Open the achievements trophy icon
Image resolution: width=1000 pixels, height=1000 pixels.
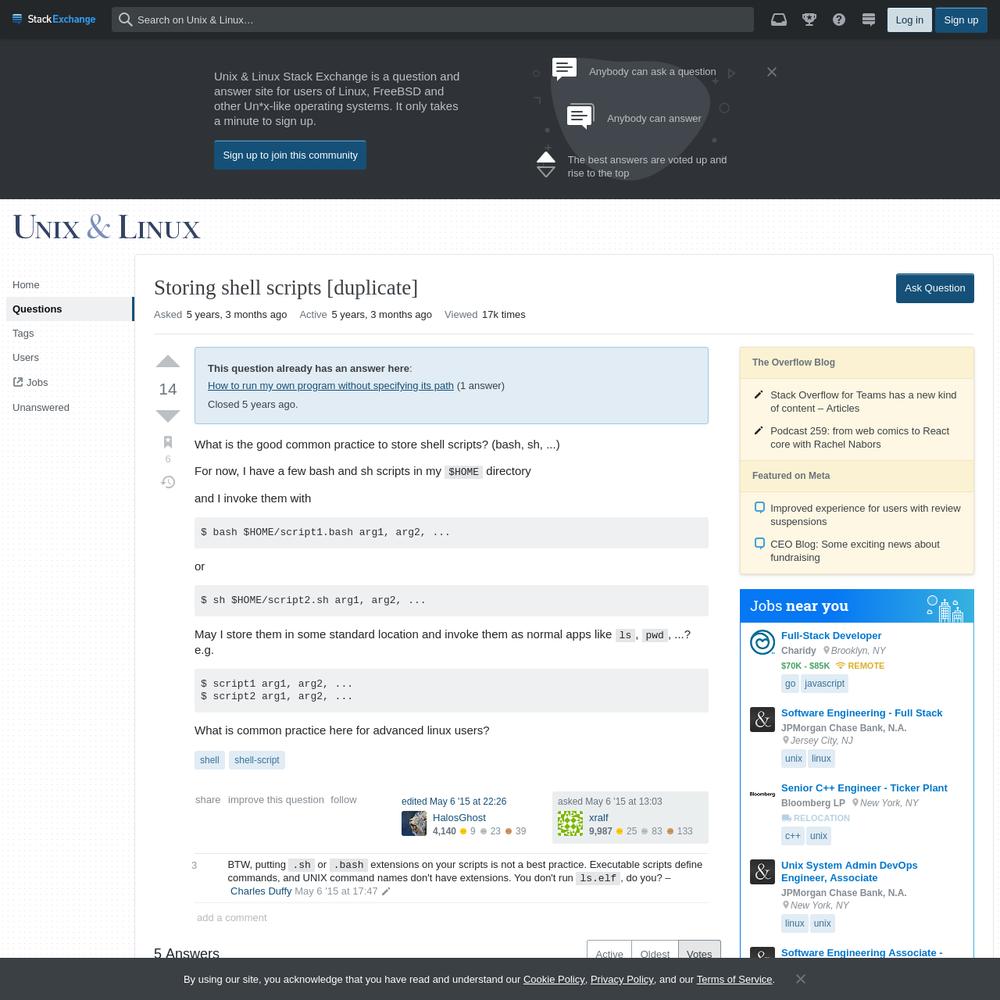tap(809, 20)
